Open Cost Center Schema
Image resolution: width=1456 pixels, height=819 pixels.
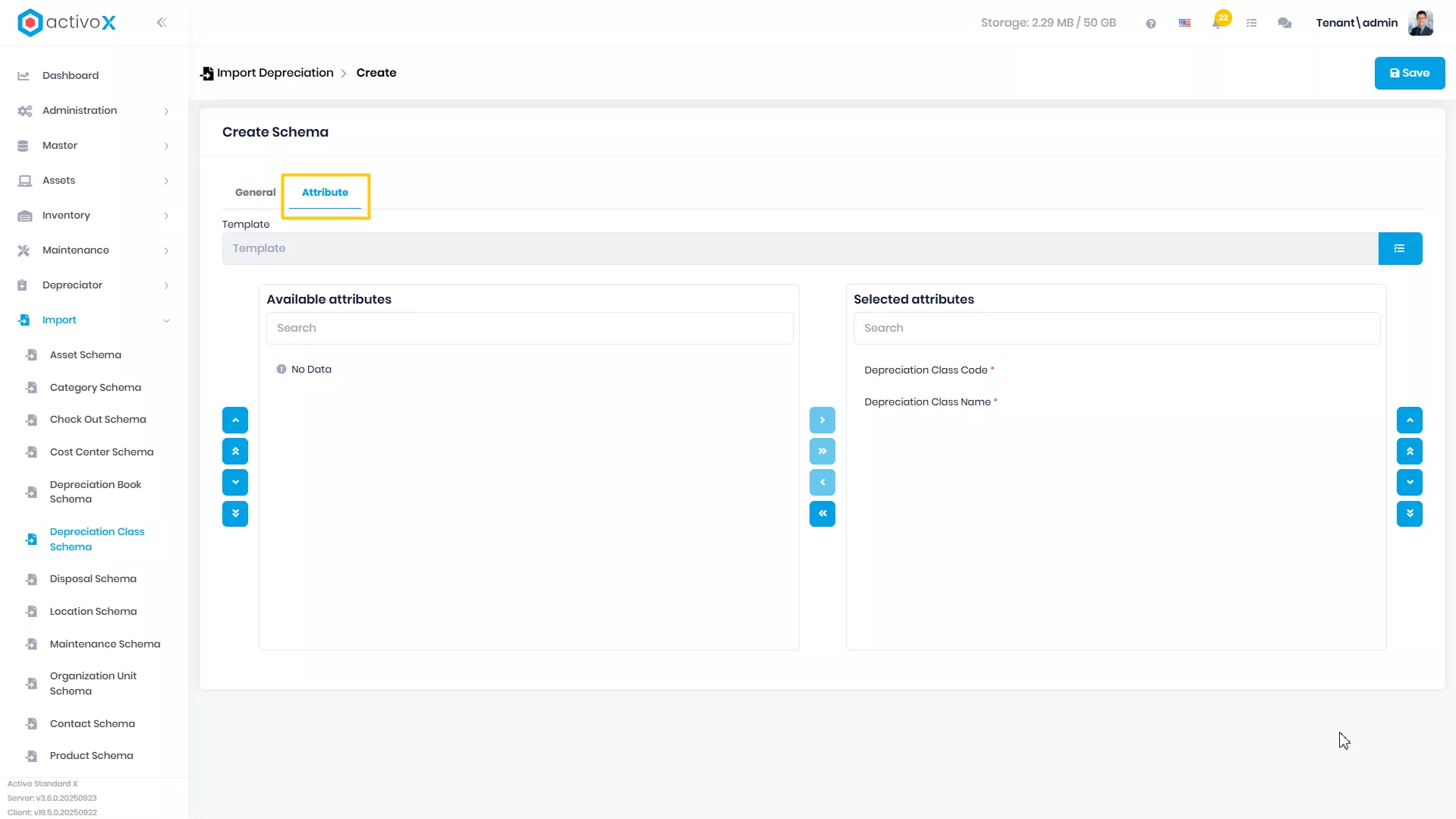click(102, 452)
